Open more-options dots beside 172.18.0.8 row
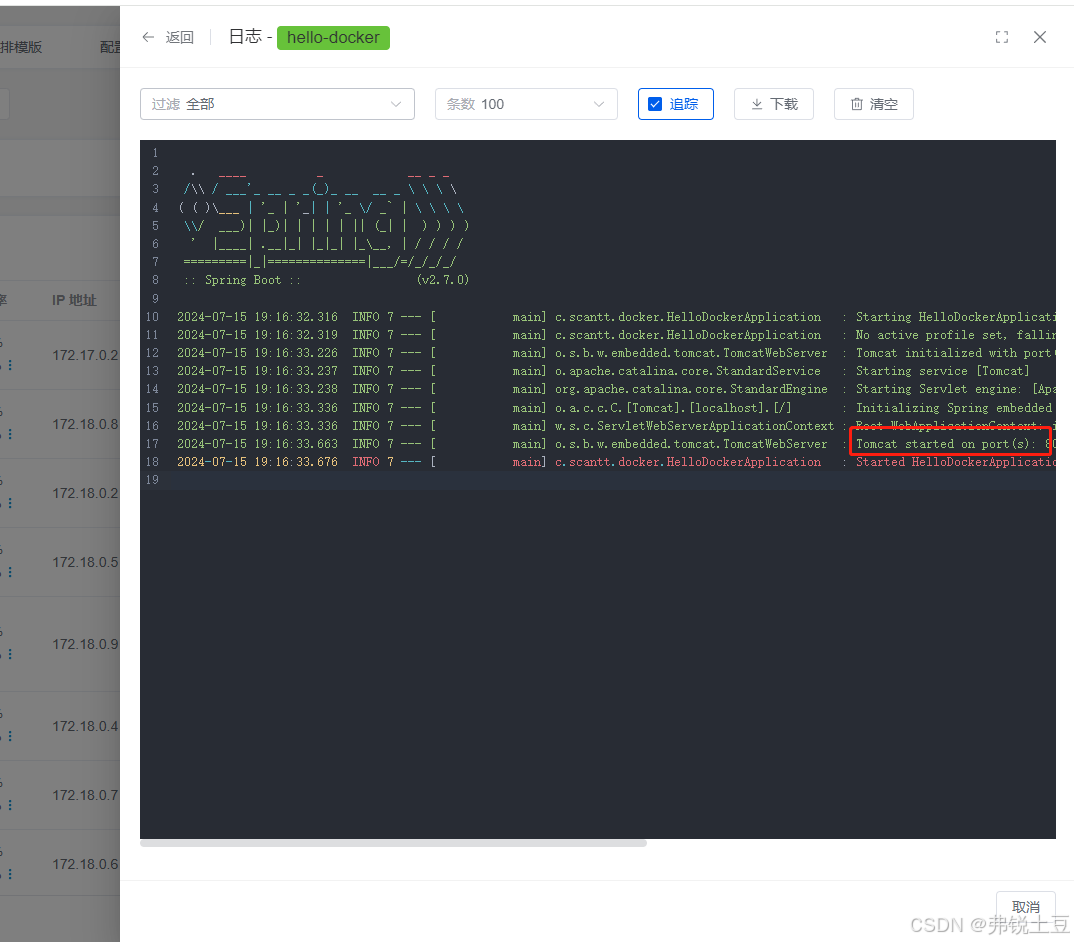The width and height of the screenshot is (1074, 942). tap(10, 434)
